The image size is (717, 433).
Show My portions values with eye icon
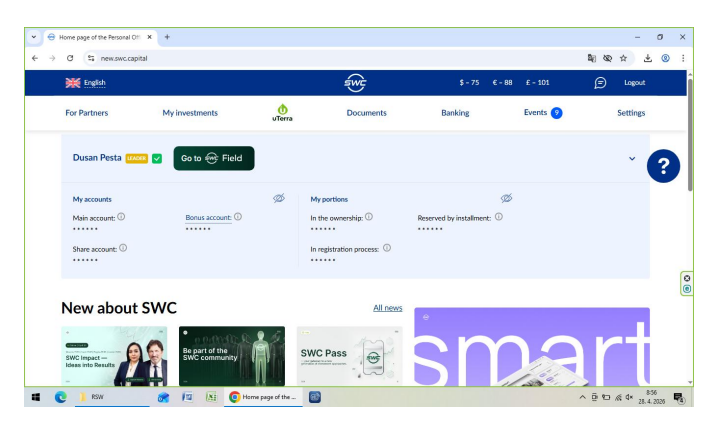coord(506,198)
